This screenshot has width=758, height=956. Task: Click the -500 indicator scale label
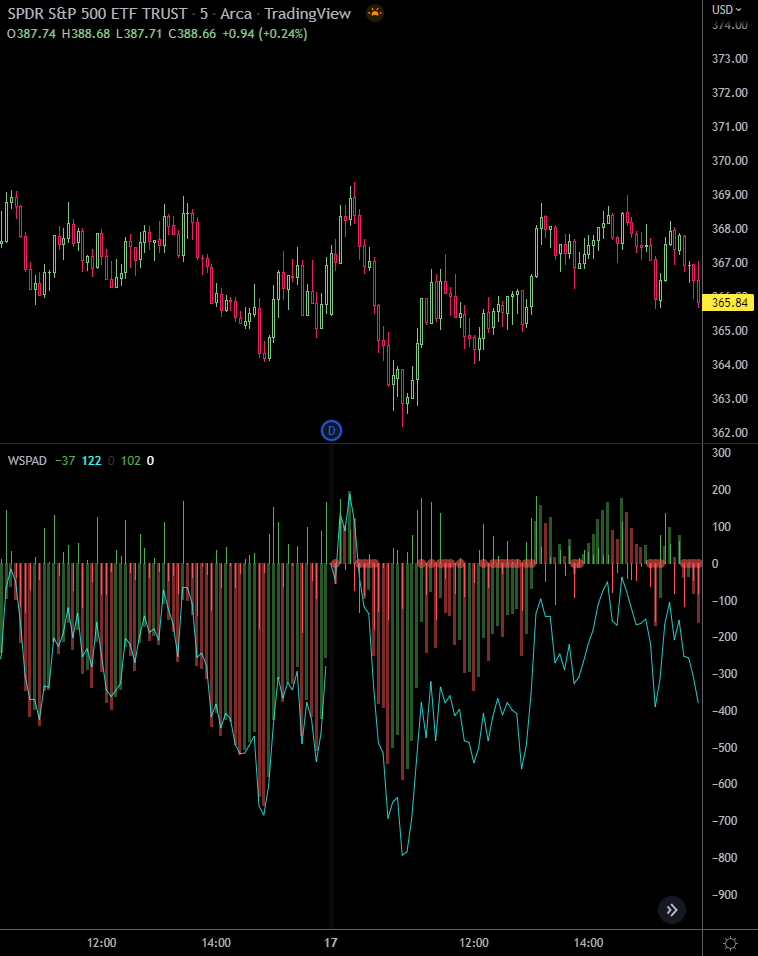coord(724,747)
